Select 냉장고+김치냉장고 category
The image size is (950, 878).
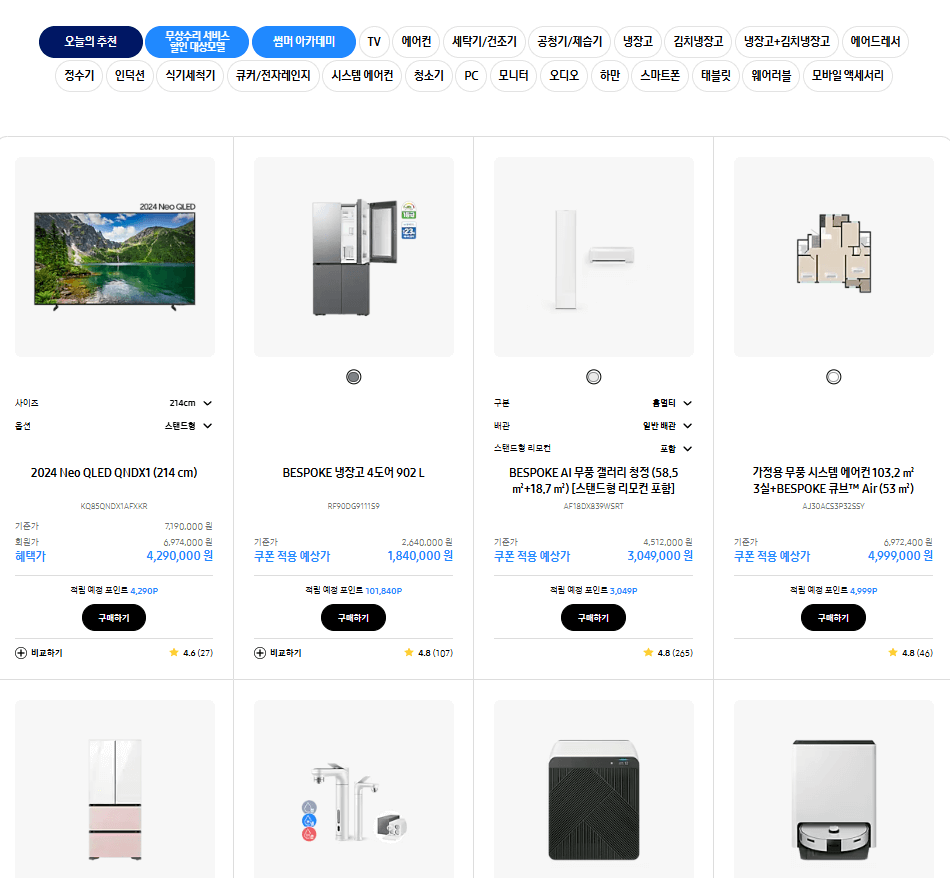pyautogui.click(x=786, y=42)
